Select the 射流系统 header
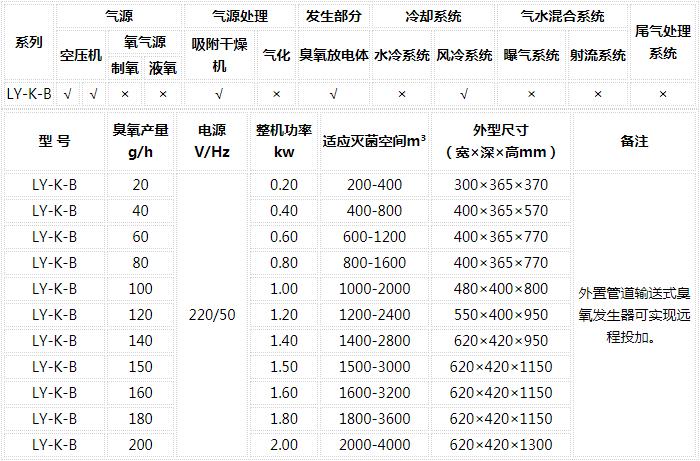 [x=598, y=55]
